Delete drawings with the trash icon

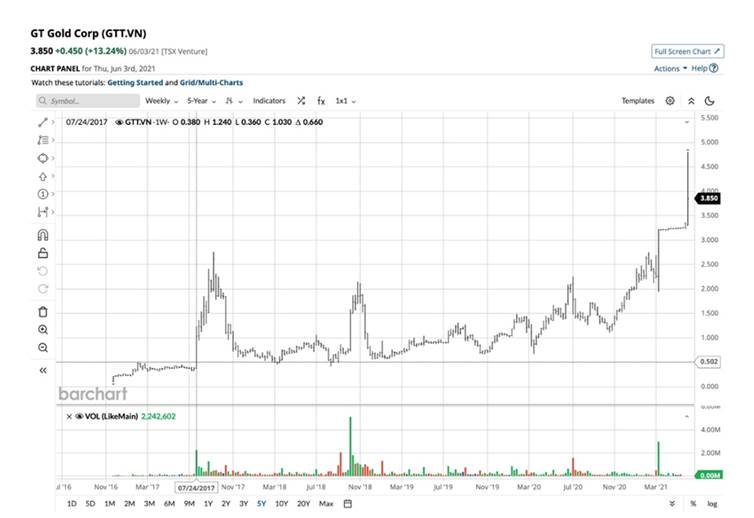[42, 311]
